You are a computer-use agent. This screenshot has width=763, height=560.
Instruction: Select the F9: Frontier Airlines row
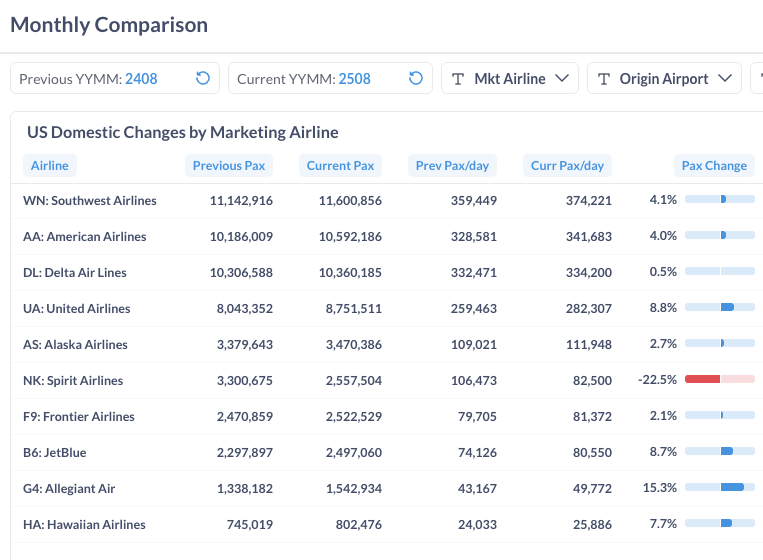tap(387, 416)
